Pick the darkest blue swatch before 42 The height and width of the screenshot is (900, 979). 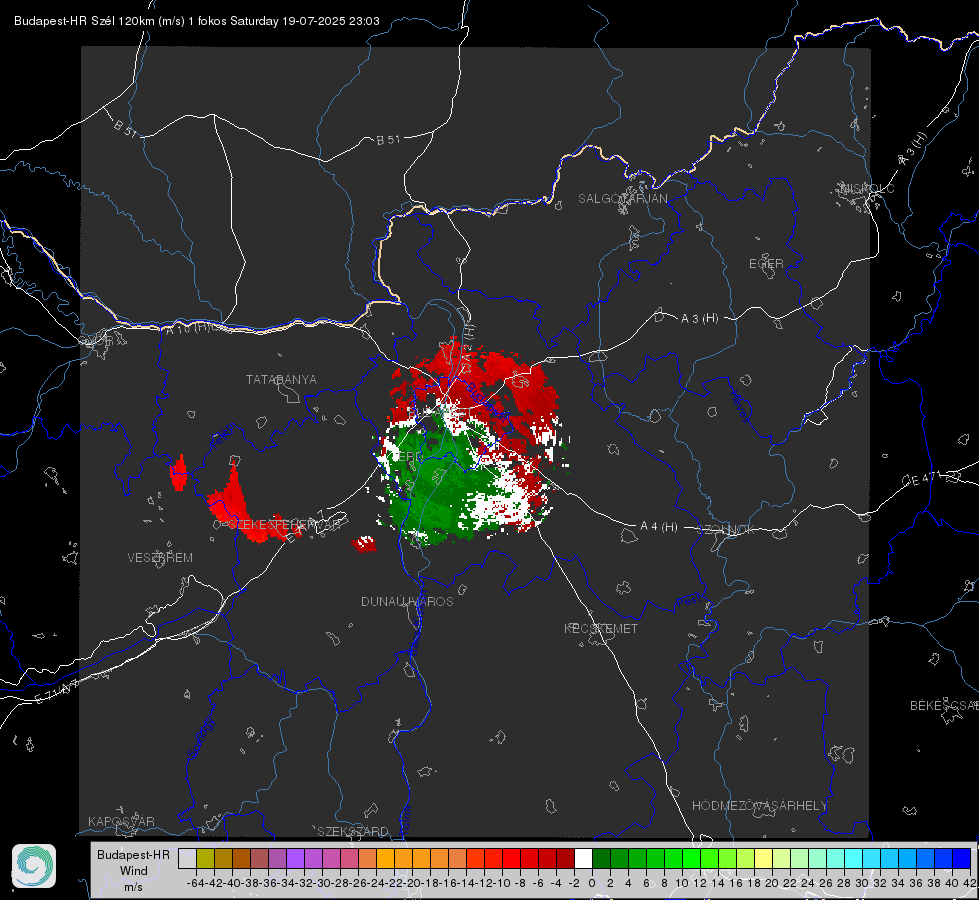pos(962,859)
